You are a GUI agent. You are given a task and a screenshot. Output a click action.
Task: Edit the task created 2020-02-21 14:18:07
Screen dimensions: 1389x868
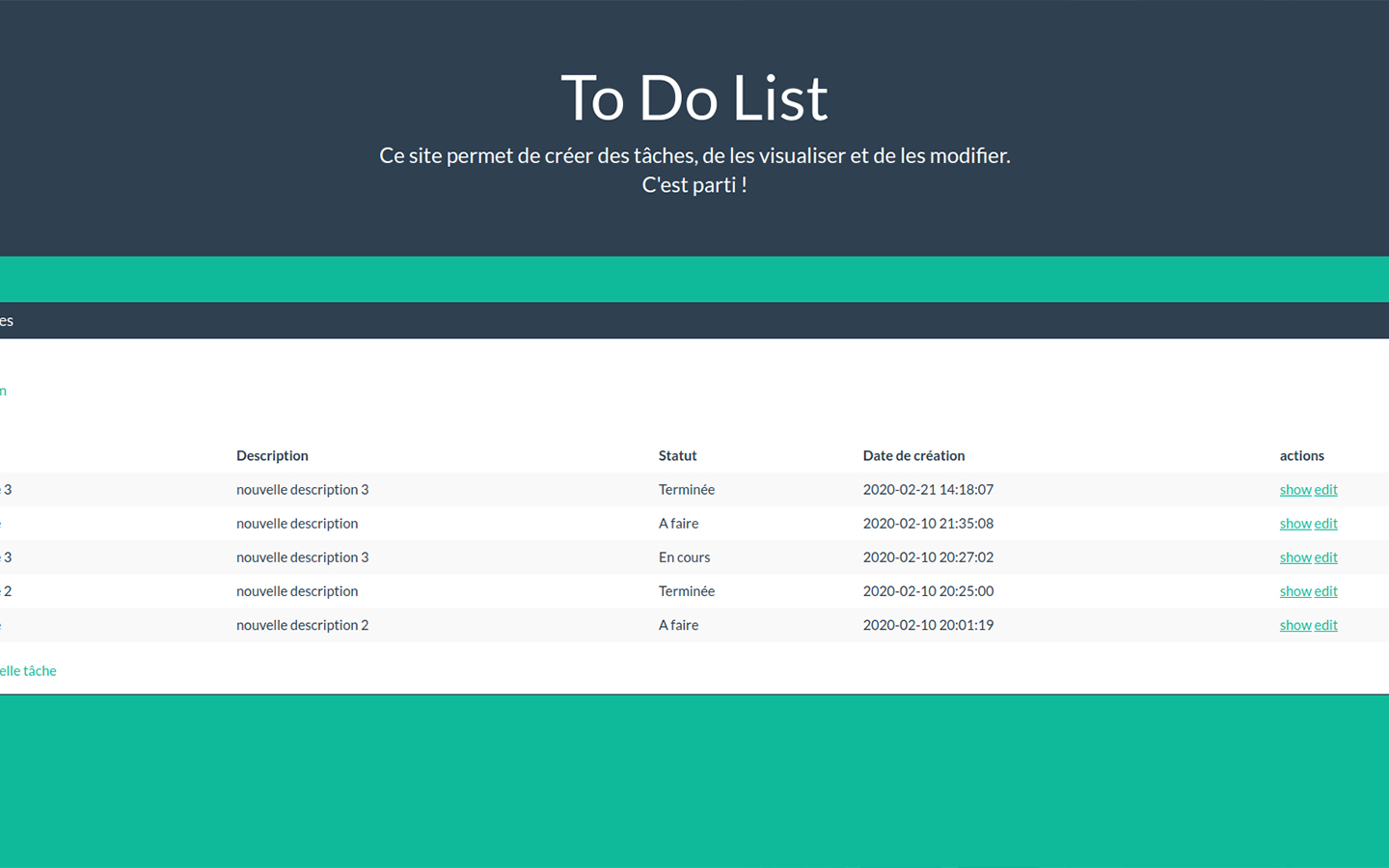click(1326, 489)
